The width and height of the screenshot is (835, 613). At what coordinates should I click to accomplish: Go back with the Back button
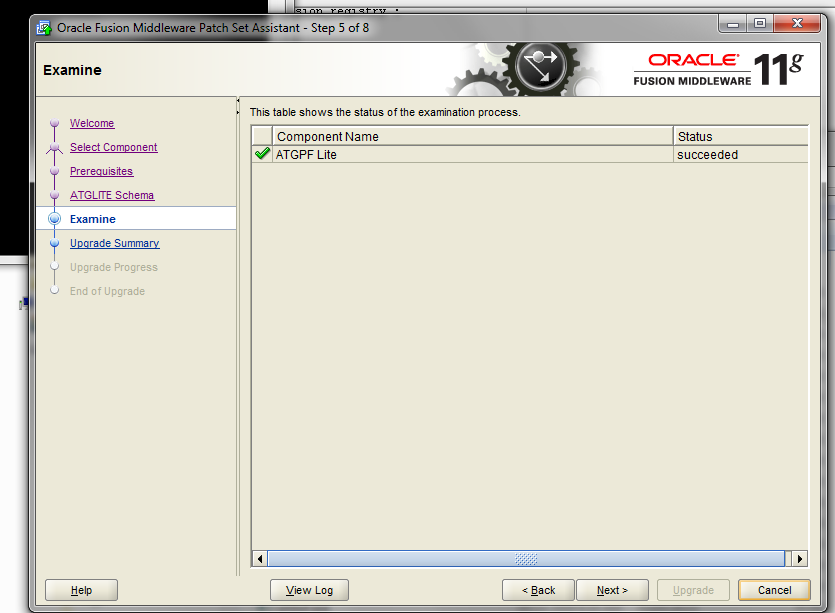pyautogui.click(x=538, y=590)
